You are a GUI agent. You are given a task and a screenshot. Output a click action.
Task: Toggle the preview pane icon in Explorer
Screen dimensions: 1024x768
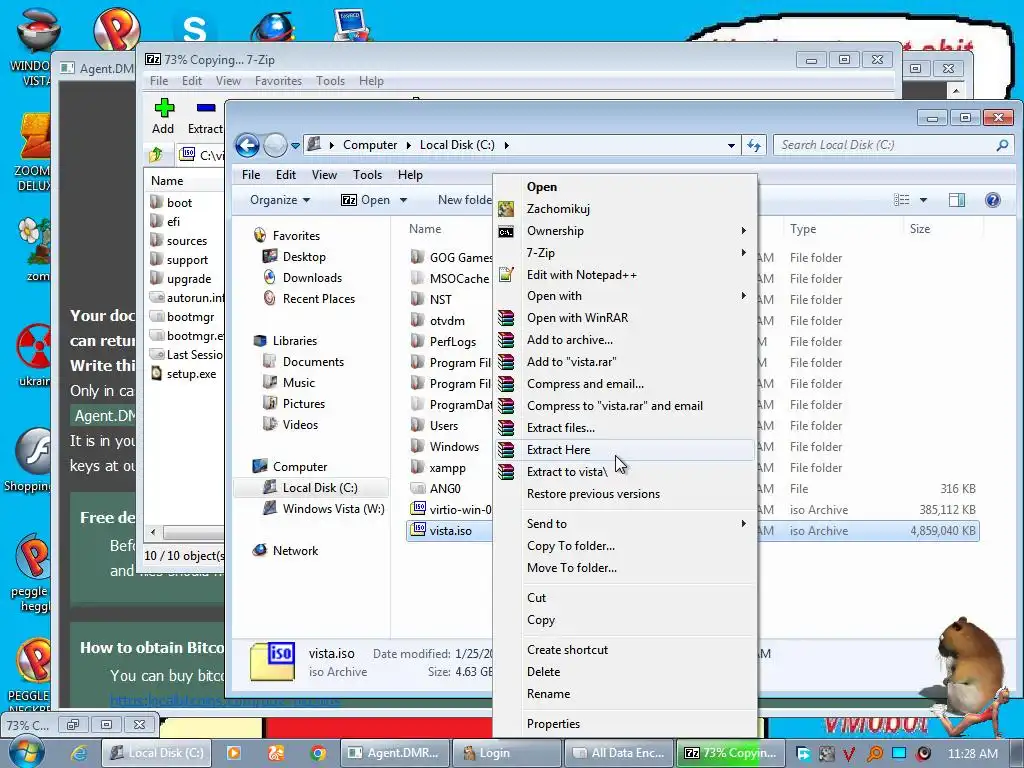[x=957, y=200]
